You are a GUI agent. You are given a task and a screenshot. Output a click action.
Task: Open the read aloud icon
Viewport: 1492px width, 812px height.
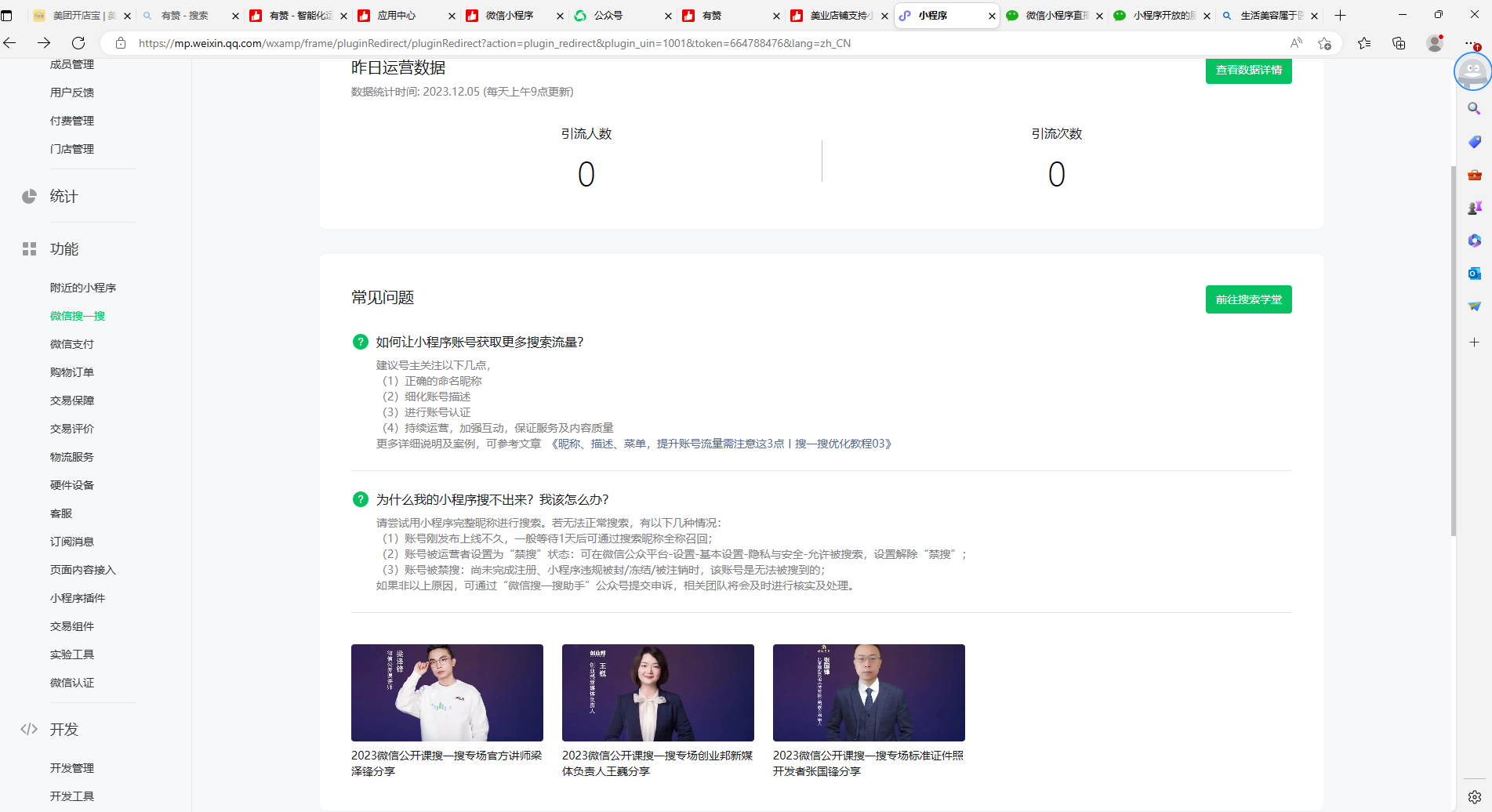(x=1296, y=43)
